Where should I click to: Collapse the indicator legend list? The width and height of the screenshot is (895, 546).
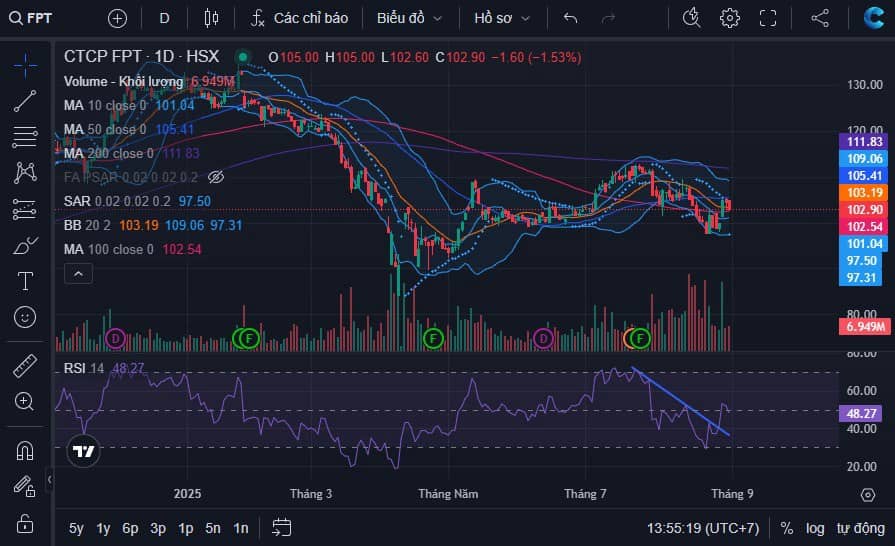78,274
